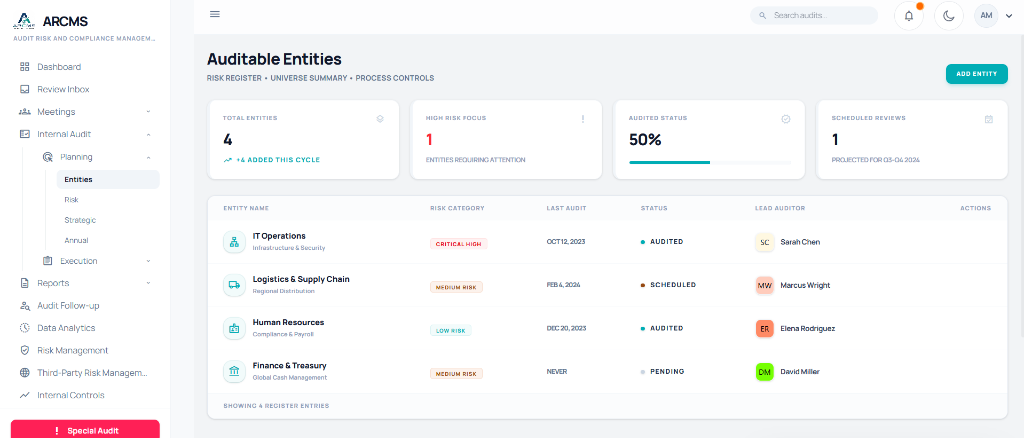Open the notifications bell
1024x438 pixels.
[908, 16]
